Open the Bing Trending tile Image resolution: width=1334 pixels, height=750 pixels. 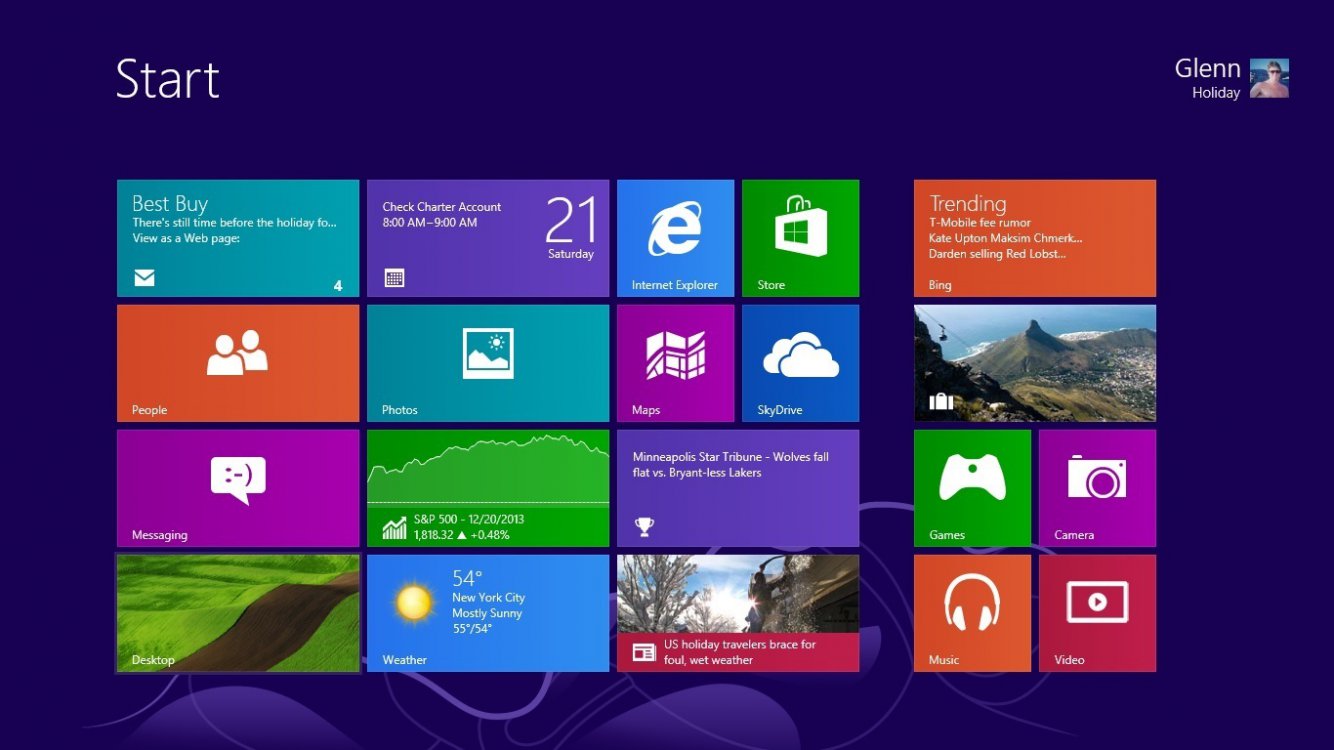click(x=1035, y=238)
